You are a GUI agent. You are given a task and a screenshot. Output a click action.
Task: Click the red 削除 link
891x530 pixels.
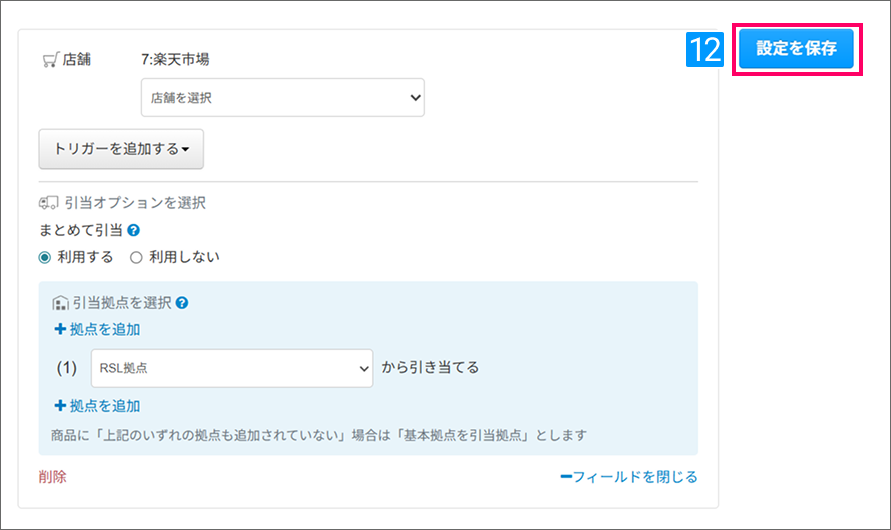tap(52, 477)
